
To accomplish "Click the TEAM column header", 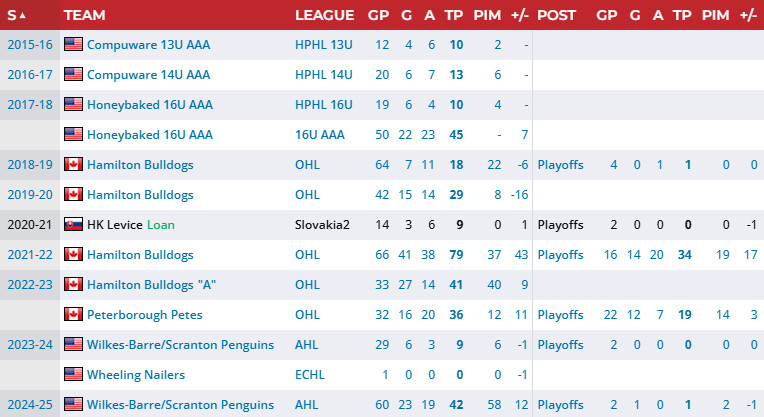I will tap(85, 15).
